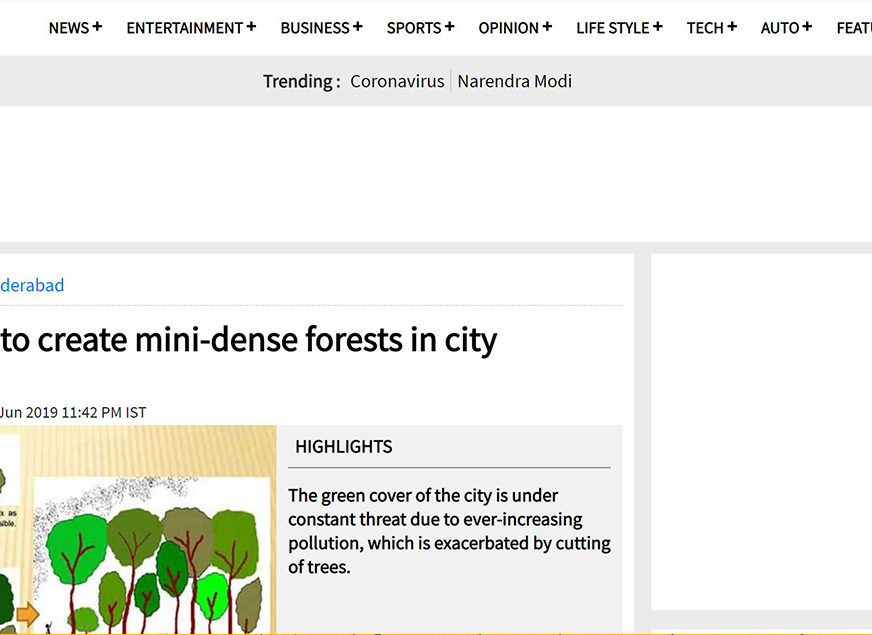Screen dimensions: 872x635
Task: Click the article's tree illustration image
Action: tap(138, 530)
